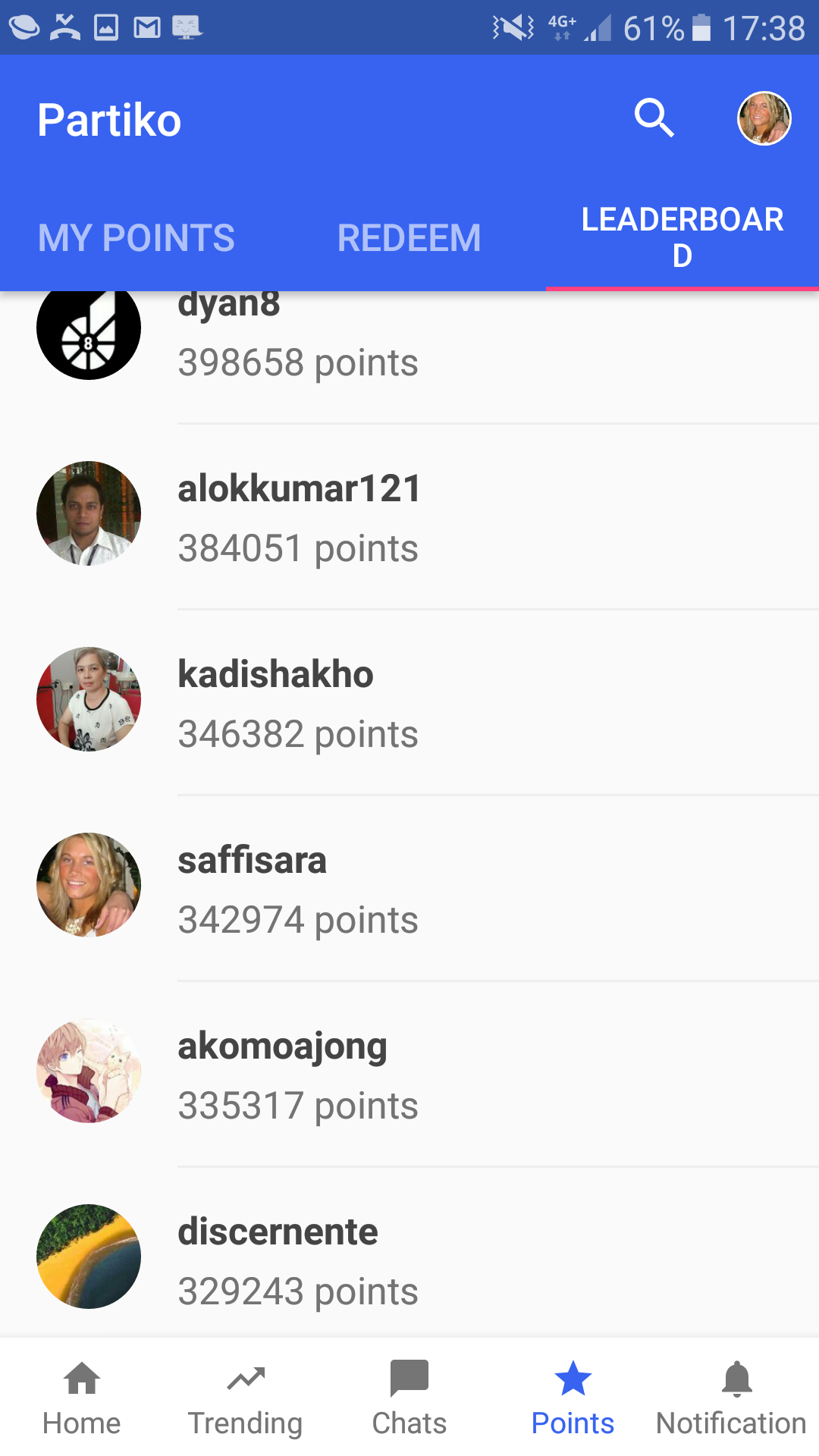Viewport: 819px width, 1456px height.
Task: Open the Chats section
Action: tap(409, 1398)
